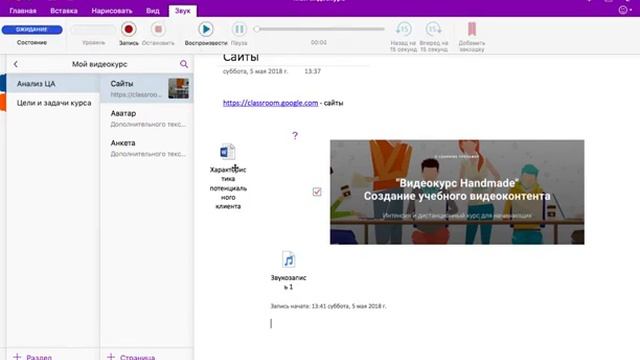The width and height of the screenshot is (640, 360).
Task: Go back using the notebook chevron
Action: (16, 64)
